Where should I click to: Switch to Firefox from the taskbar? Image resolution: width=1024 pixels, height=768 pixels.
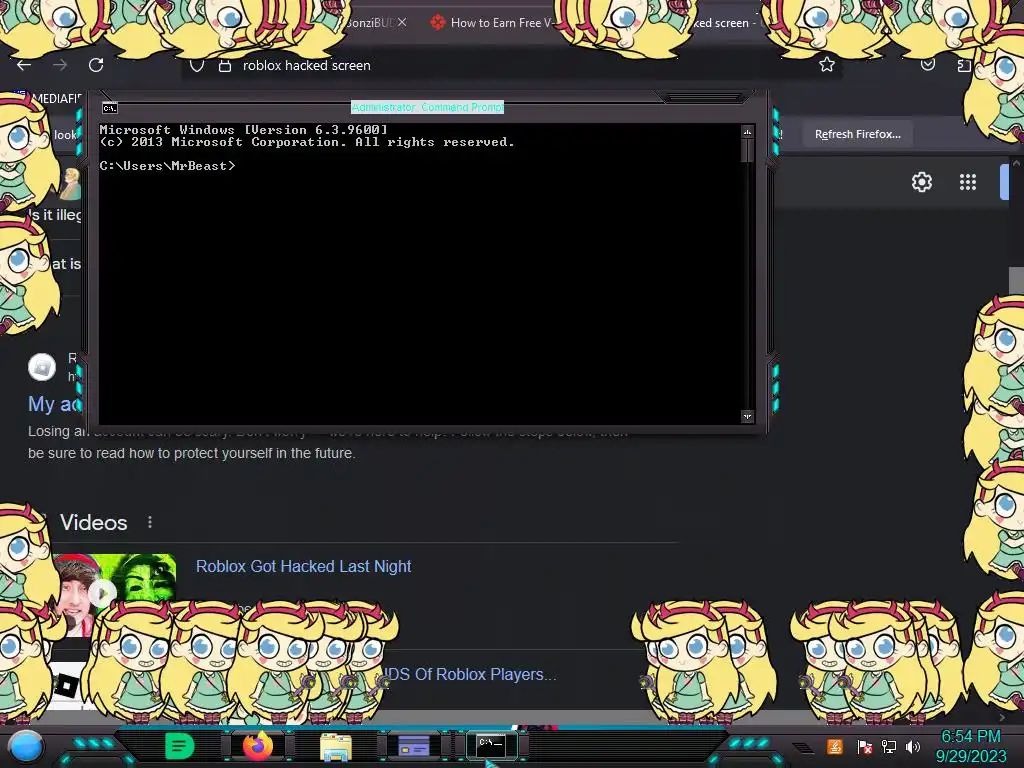tap(257, 746)
